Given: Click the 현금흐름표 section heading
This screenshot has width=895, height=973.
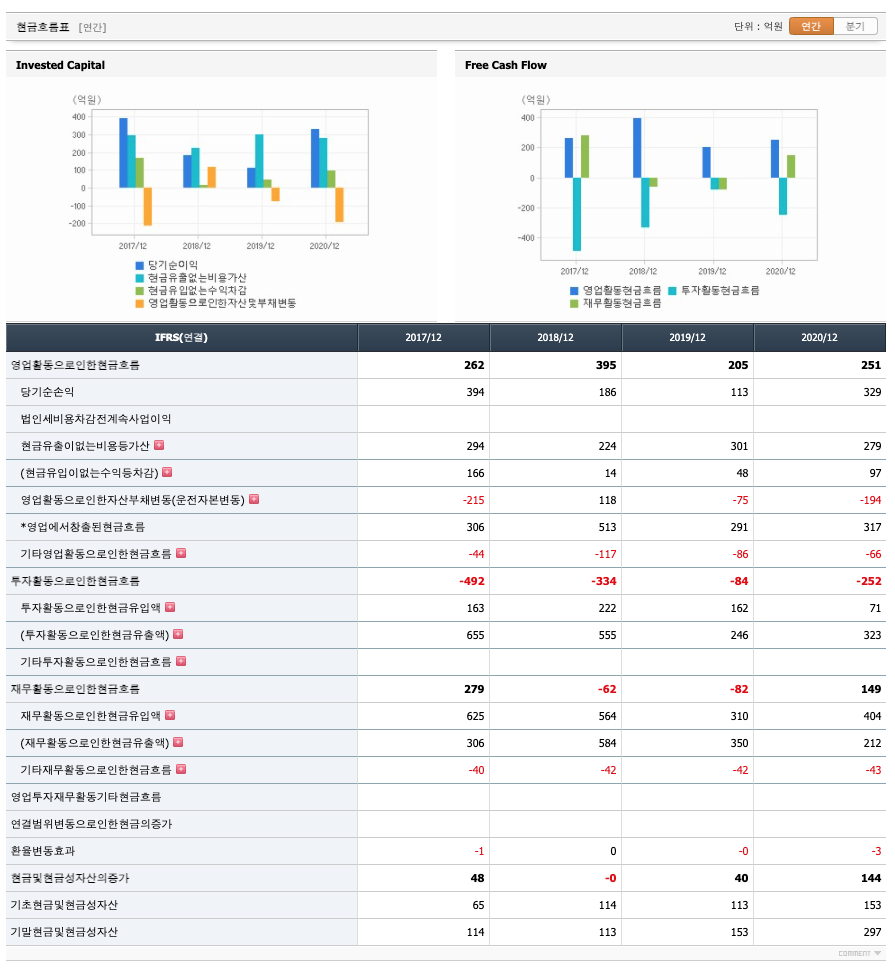Looking at the screenshot, I should [x=43, y=27].
